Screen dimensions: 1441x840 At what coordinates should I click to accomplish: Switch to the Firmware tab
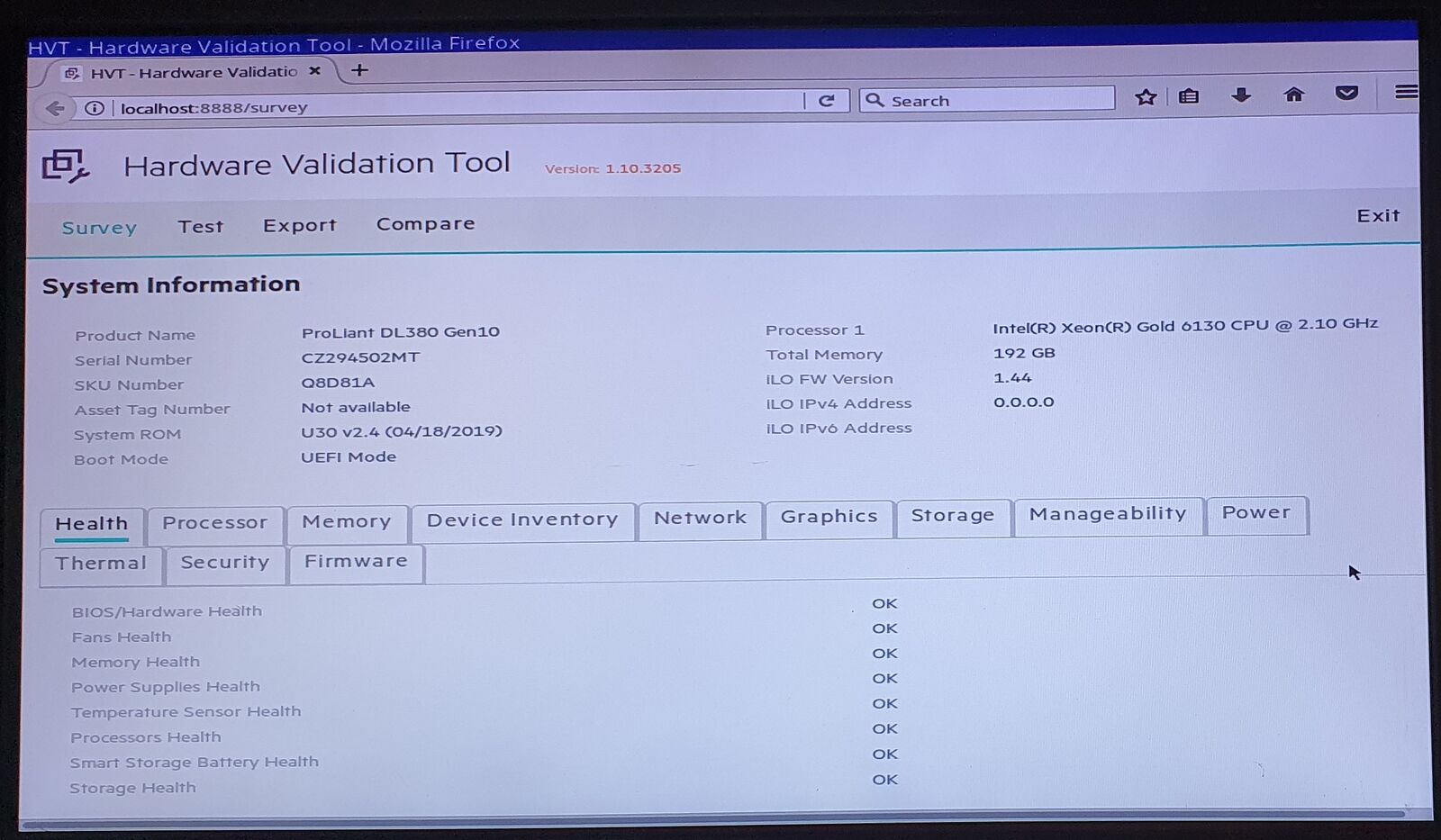pyautogui.click(x=356, y=562)
